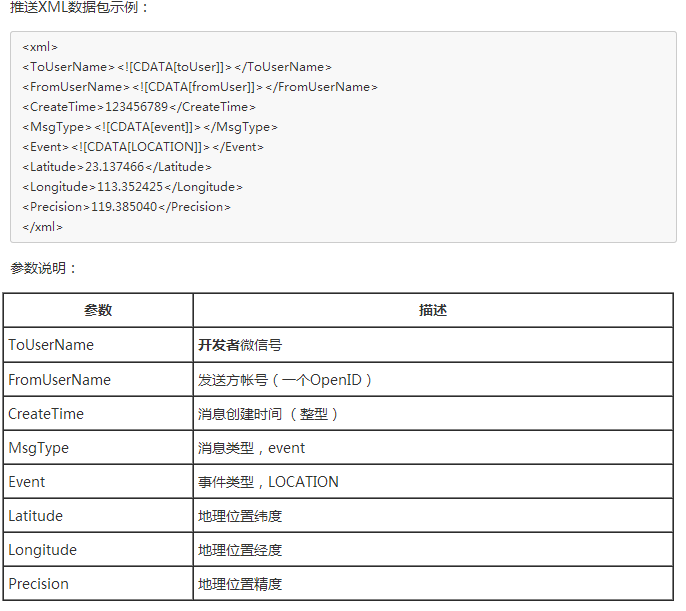Select the 发送方帐号 OpenID description cell
Viewport: 686px width, 611px height.
[285, 380]
